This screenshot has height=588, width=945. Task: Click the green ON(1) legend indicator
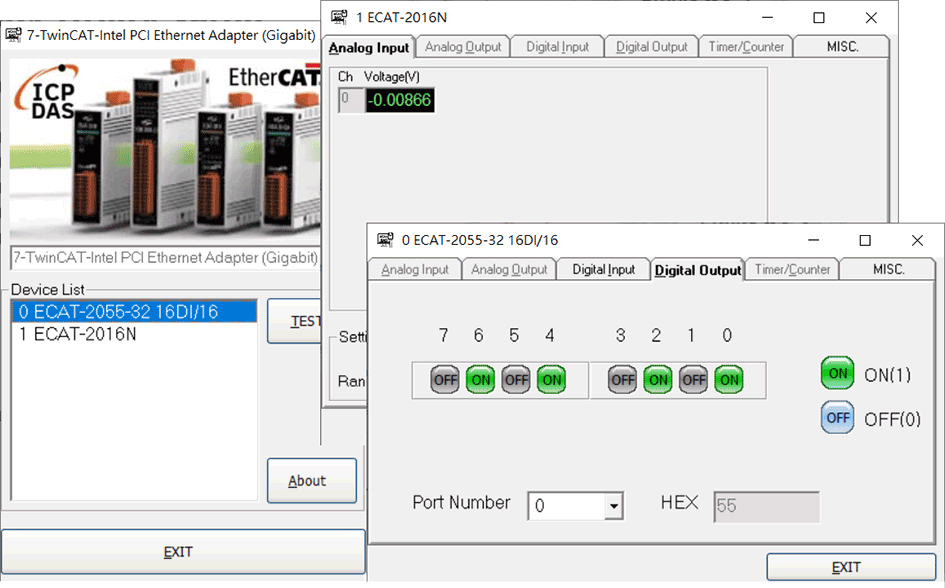(x=838, y=374)
